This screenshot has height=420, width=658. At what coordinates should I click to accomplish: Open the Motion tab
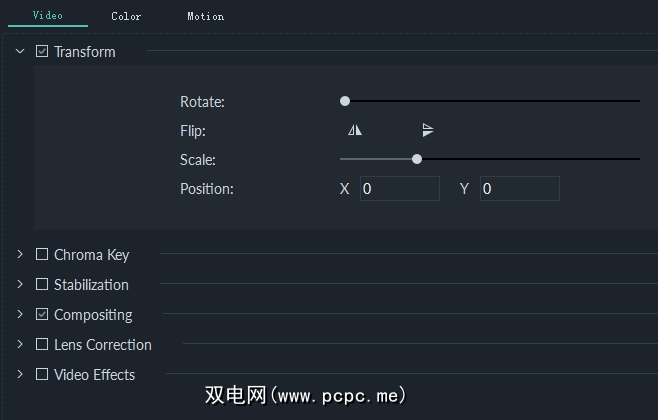tap(205, 16)
